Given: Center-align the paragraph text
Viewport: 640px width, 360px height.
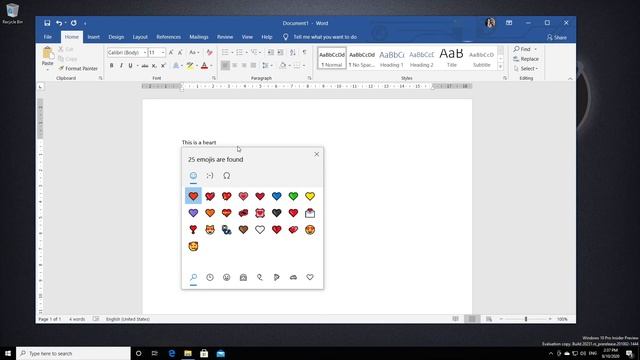Looking at the screenshot, I should [x=235, y=65].
